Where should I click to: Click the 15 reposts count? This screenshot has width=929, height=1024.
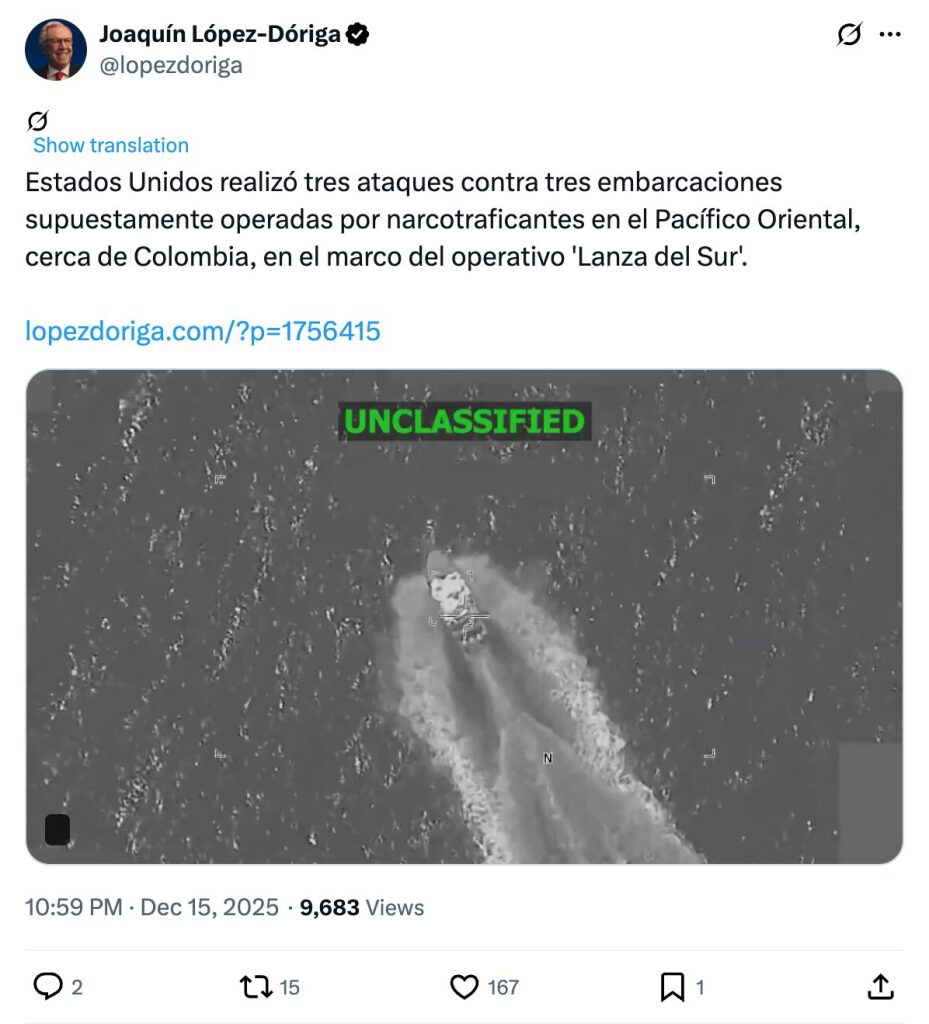click(289, 987)
